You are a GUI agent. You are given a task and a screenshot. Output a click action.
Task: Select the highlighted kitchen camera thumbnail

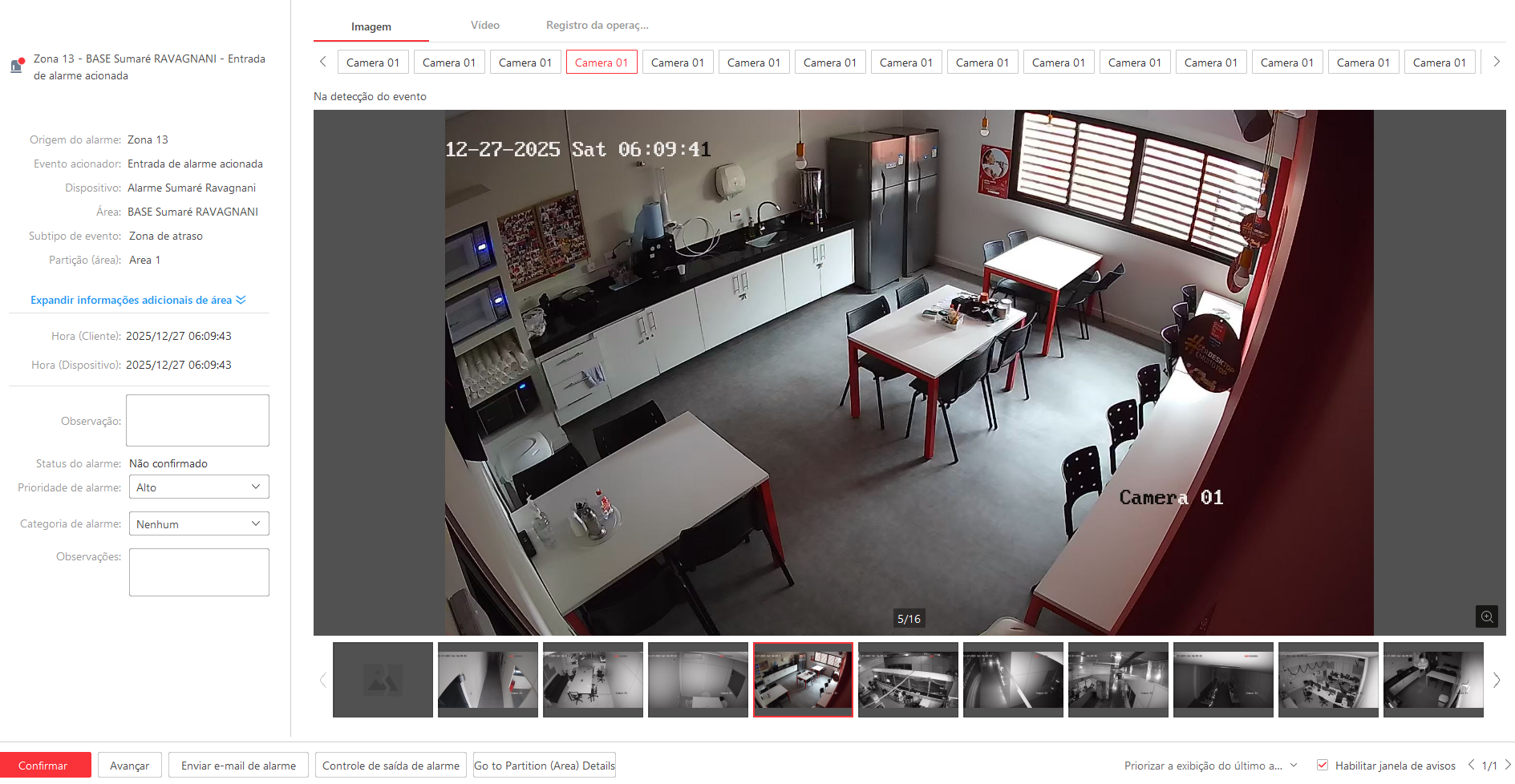[803, 680]
